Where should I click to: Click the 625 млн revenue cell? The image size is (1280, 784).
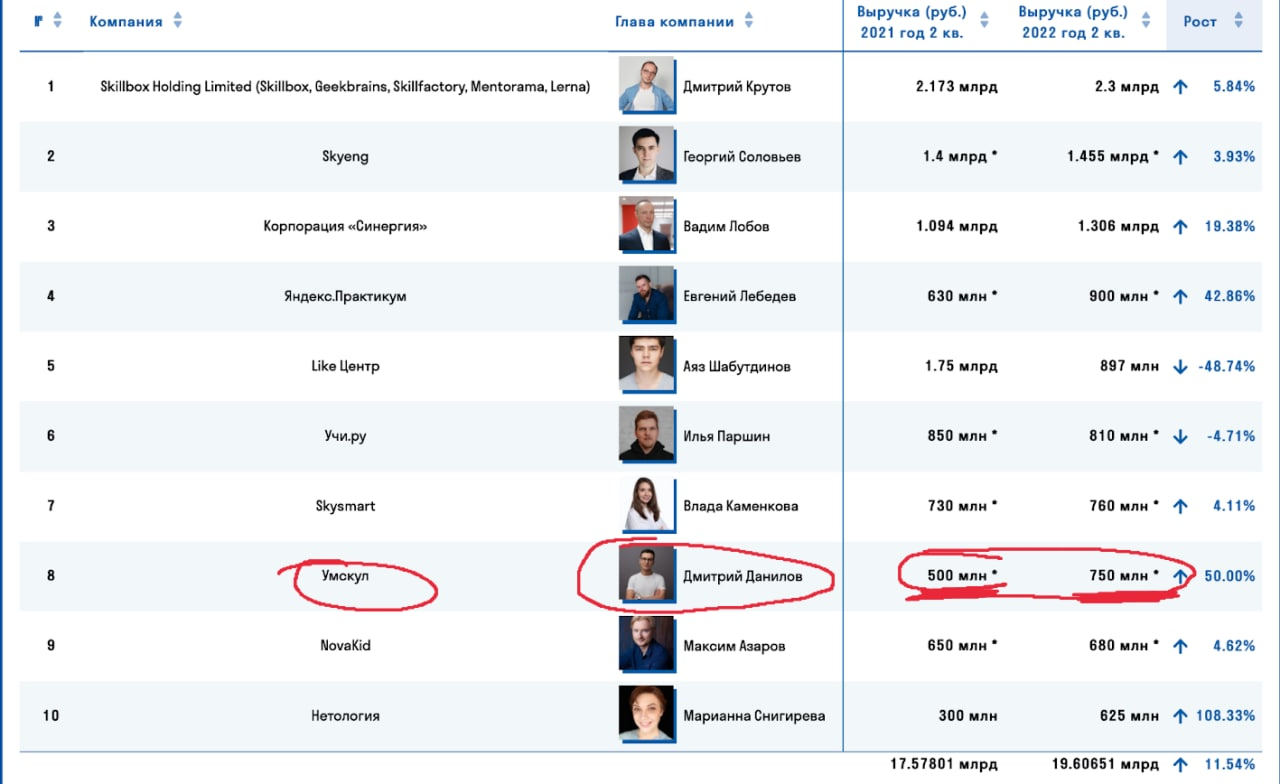click(x=1129, y=717)
